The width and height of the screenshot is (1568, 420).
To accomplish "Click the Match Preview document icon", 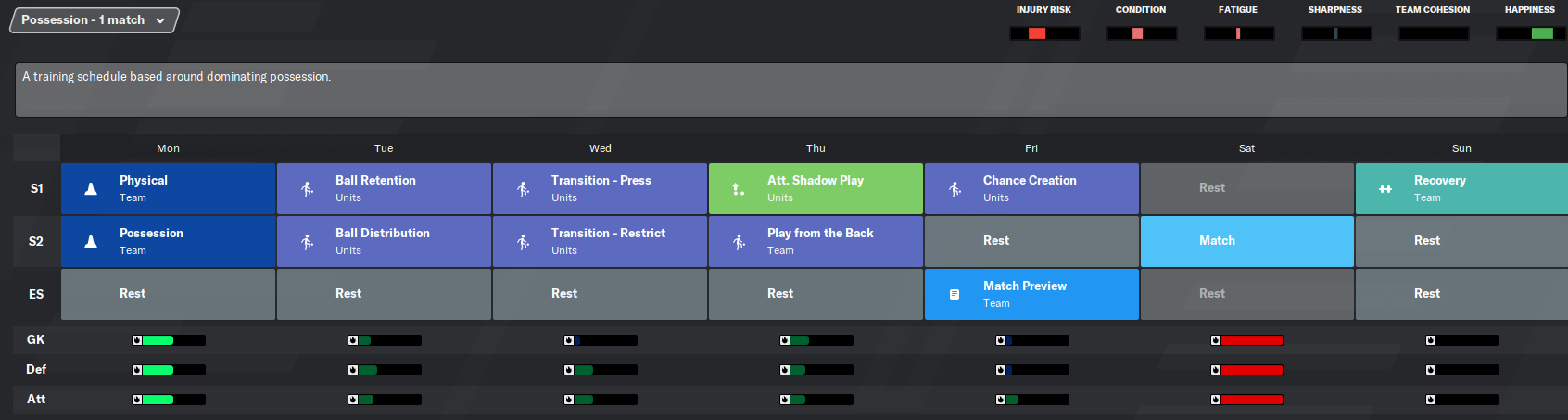I will pyautogui.click(x=955, y=295).
